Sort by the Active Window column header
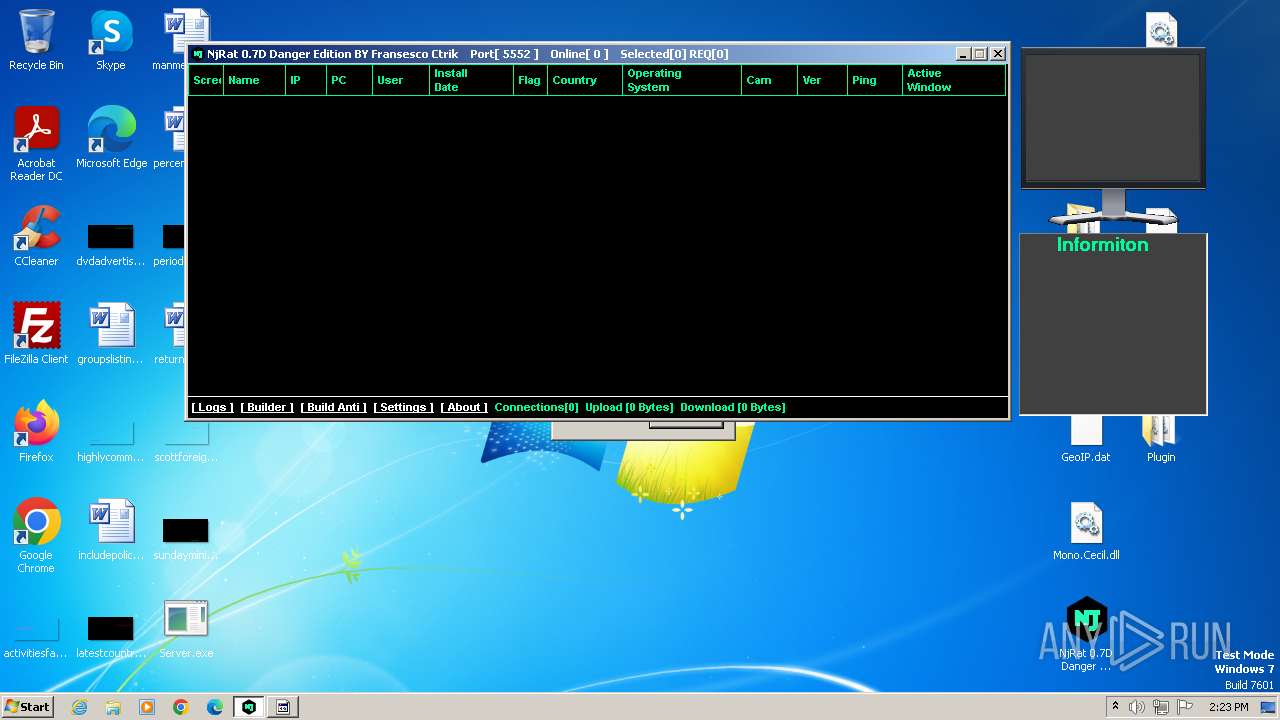This screenshot has width=1280, height=720. 954,80
